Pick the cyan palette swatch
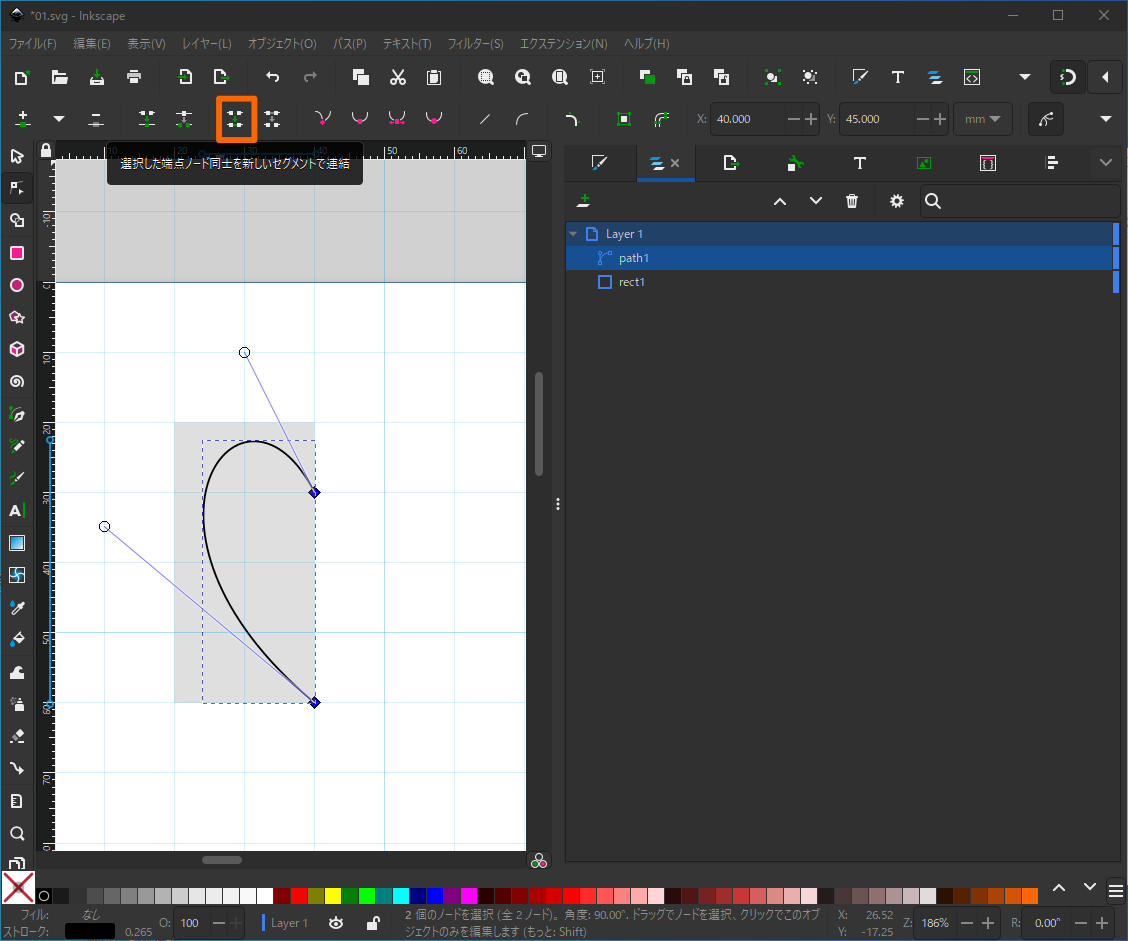 tap(401, 896)
